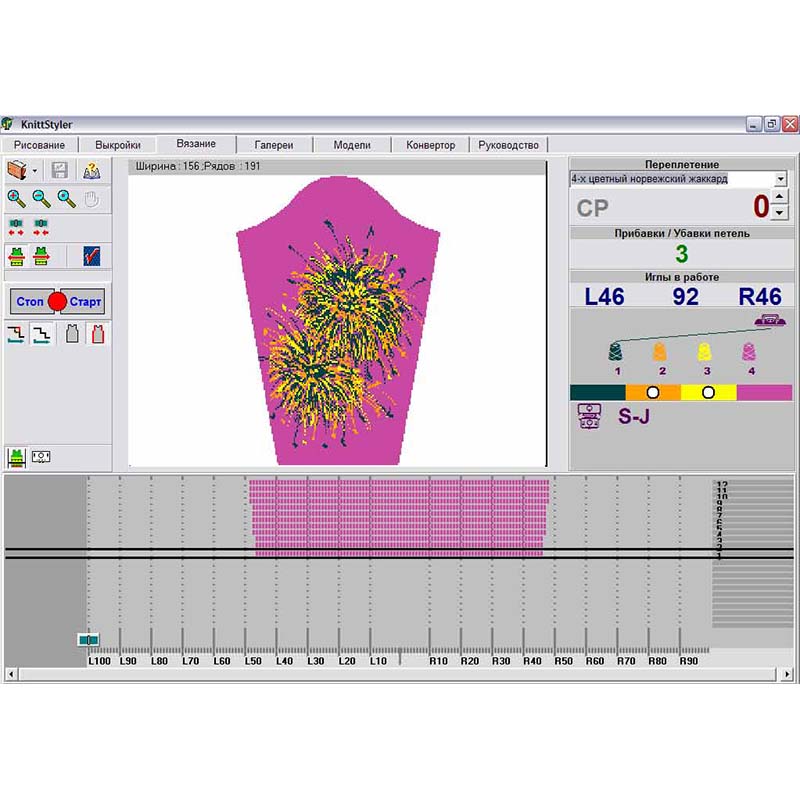Click carriage icon with outward red arrows

pos(16,227)
